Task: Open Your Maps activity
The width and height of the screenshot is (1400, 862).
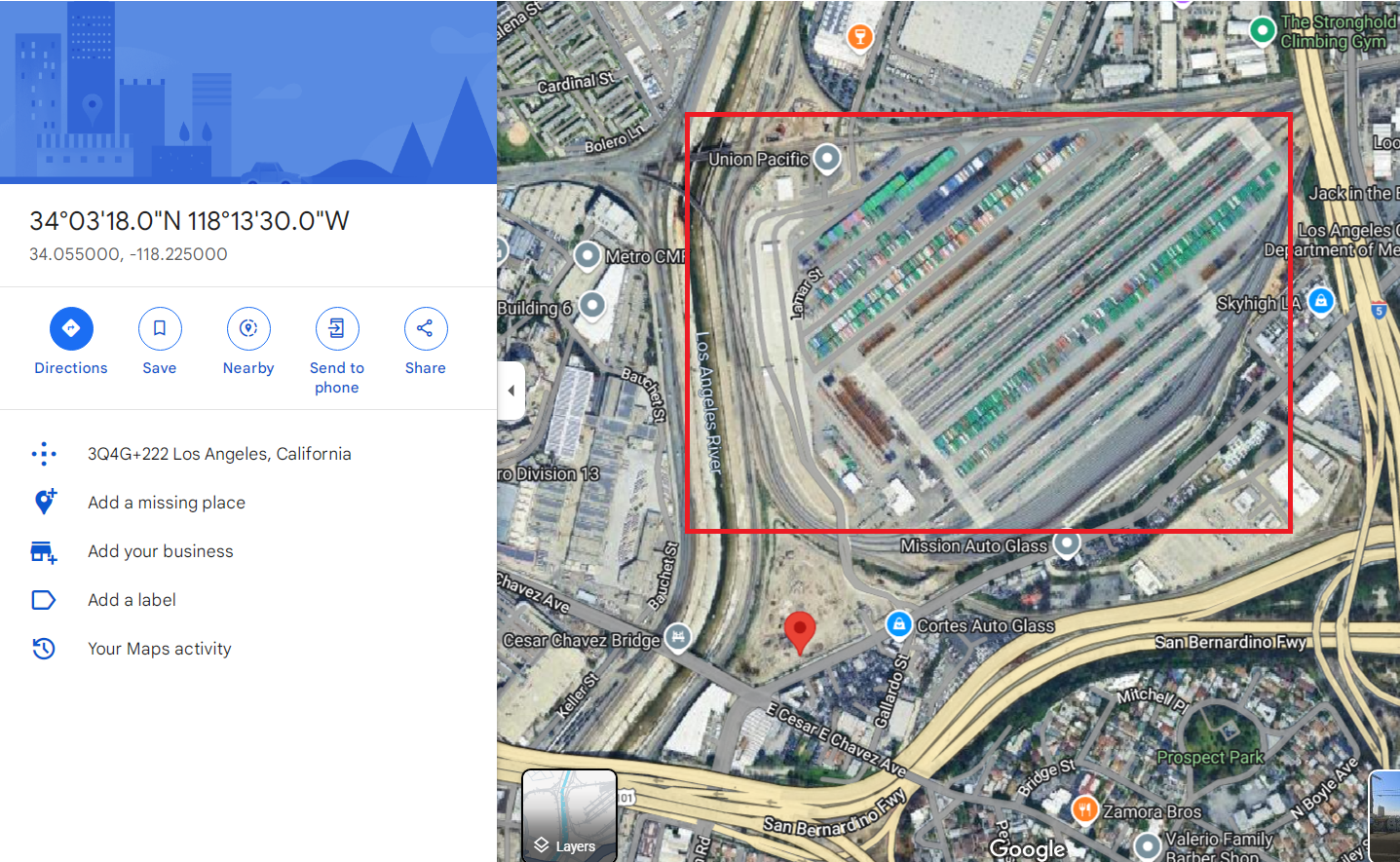Action: point(160,649)
